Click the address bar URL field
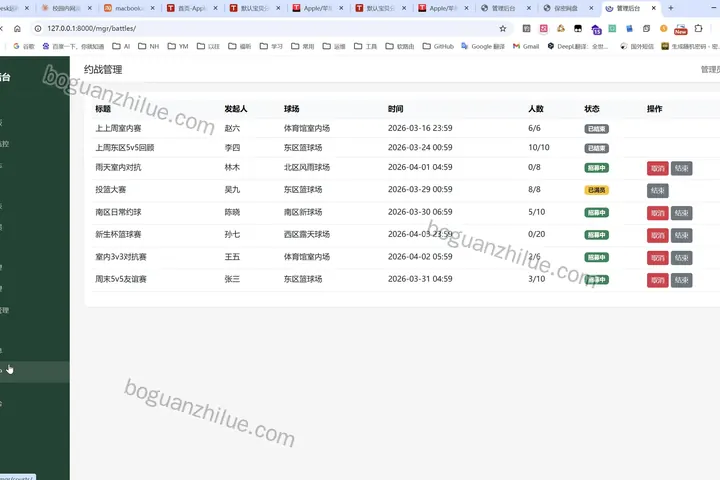The width and height of the screenshot is (720, 480). click(x=271, y=28)
